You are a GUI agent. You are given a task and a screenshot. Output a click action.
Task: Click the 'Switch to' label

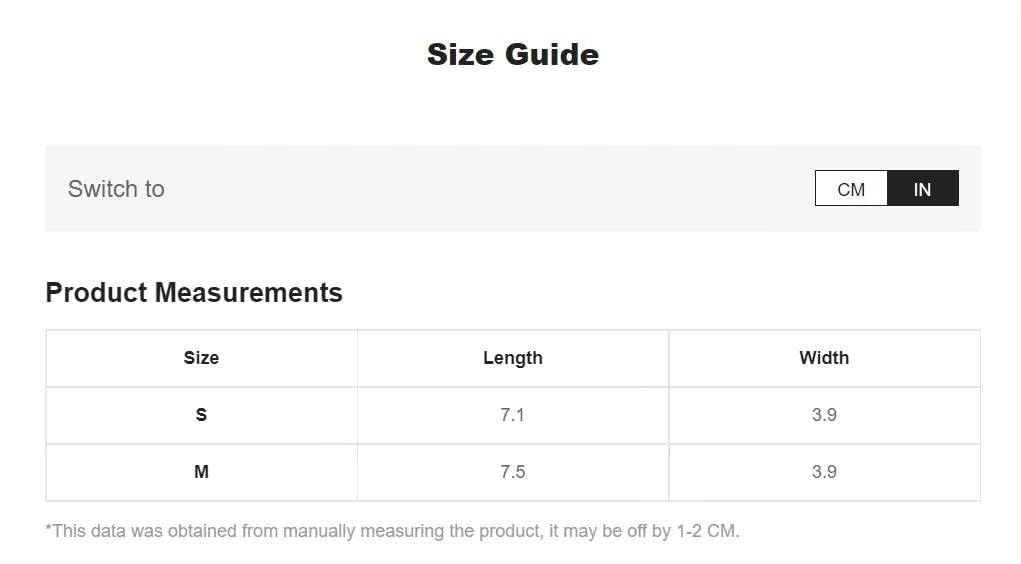(x=116, y=189)
